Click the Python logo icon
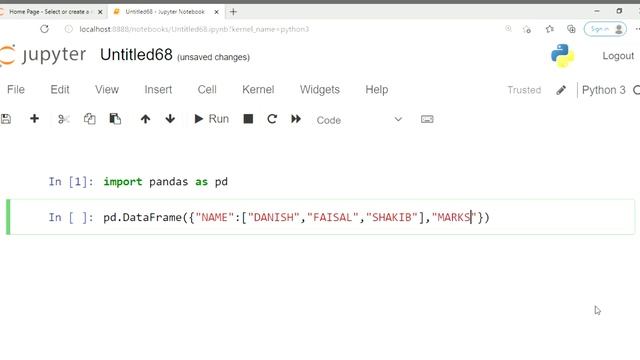Viewport: 640px width, 360px height. coord(562,56)
